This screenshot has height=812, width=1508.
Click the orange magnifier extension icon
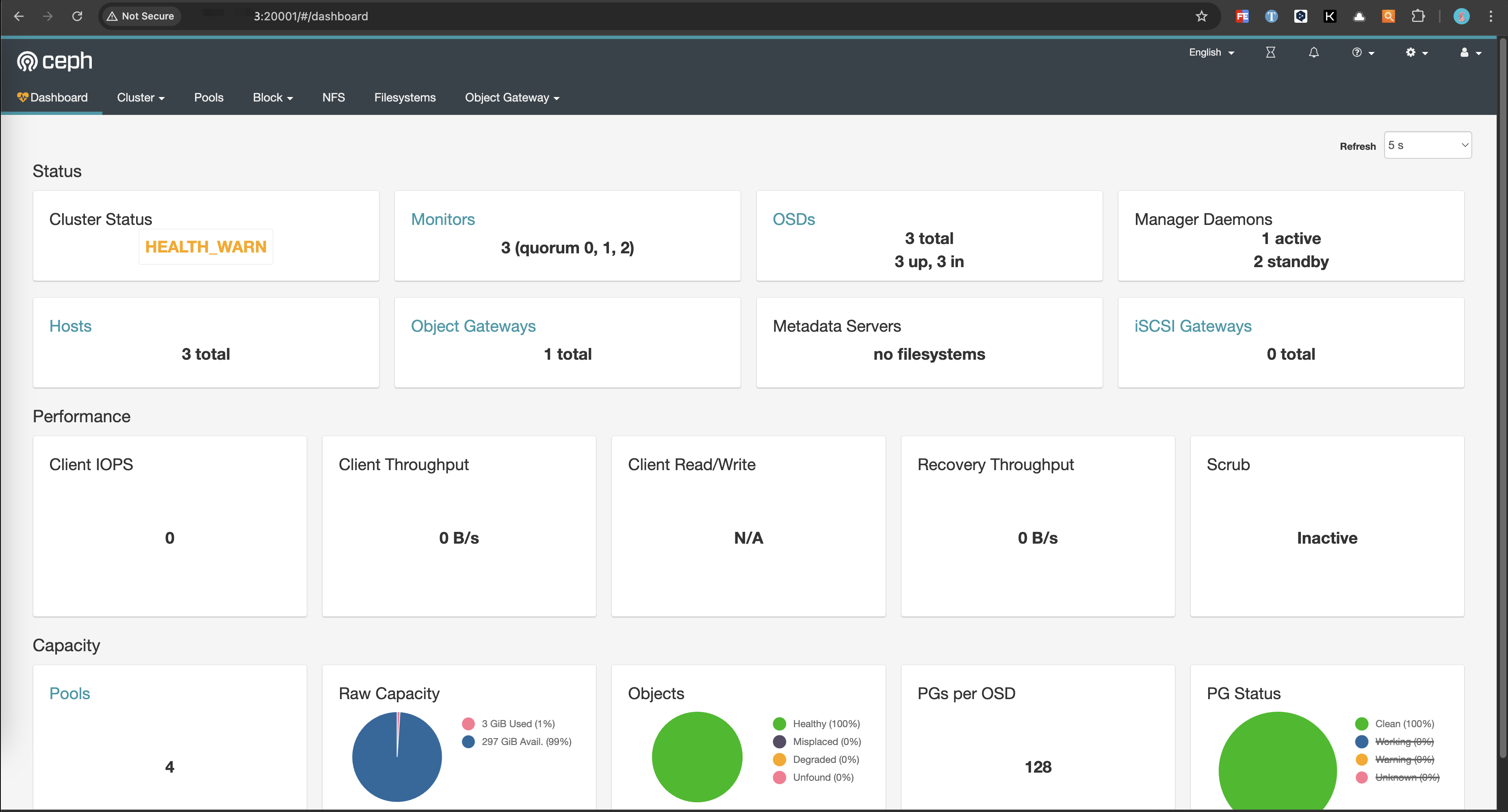[1389, 16]
